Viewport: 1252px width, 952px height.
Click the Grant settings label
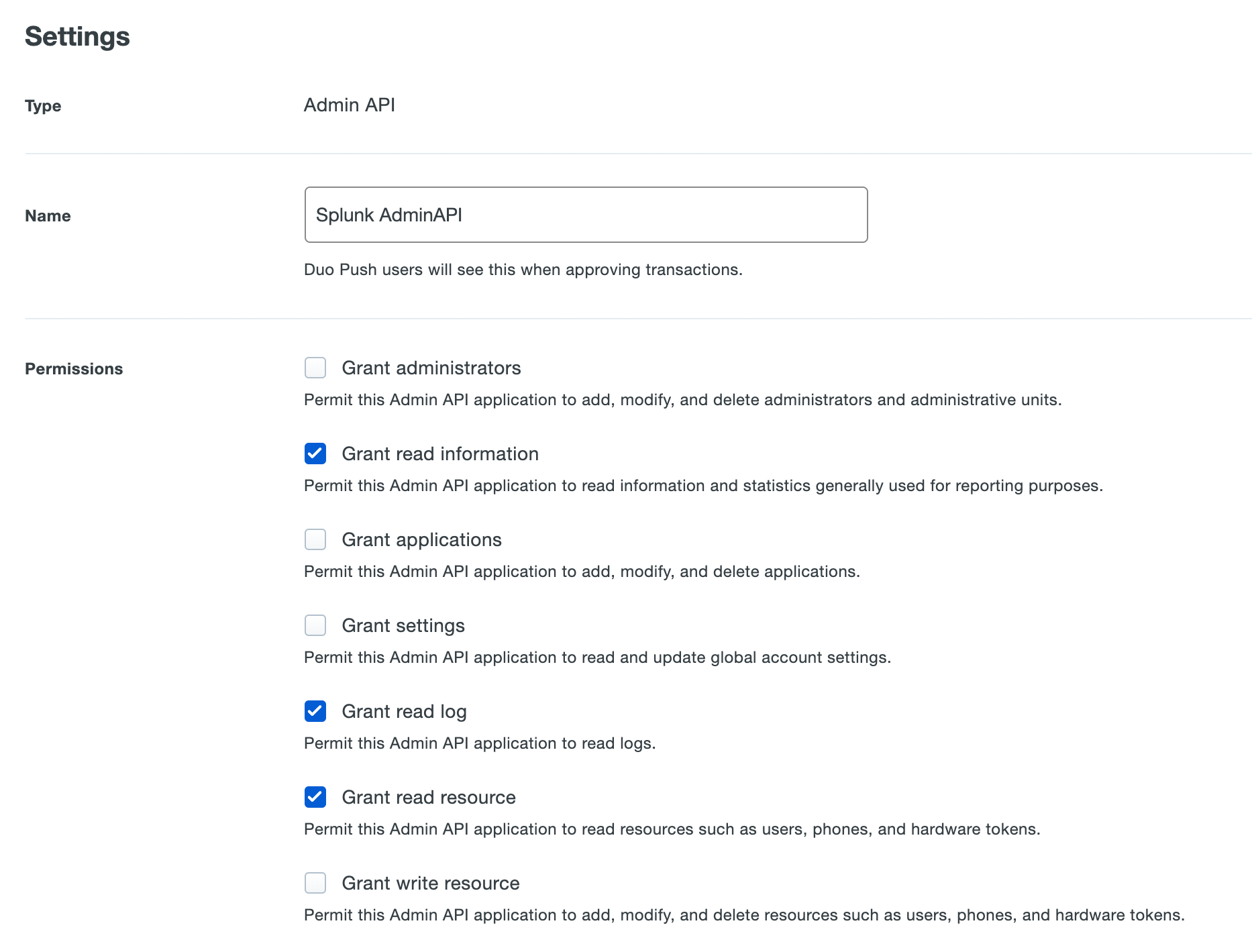coord(403,625)
